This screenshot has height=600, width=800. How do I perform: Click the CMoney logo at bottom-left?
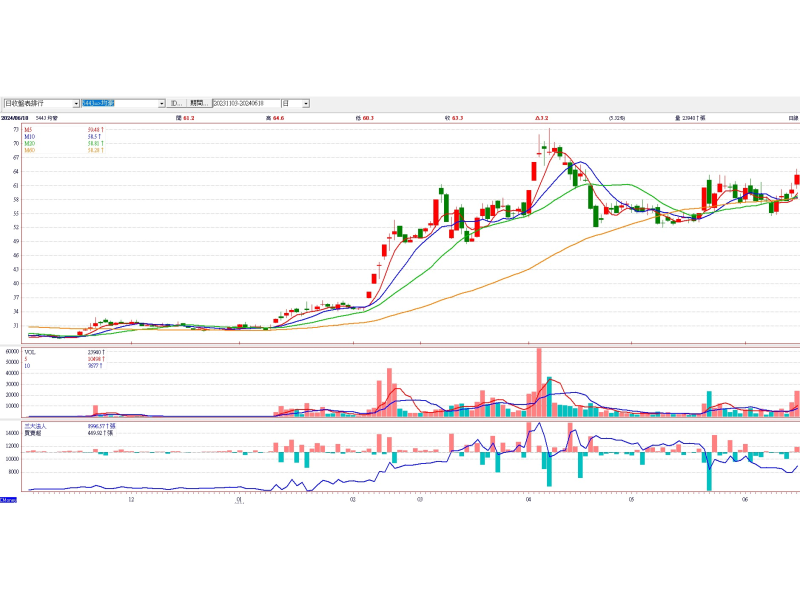9,499
